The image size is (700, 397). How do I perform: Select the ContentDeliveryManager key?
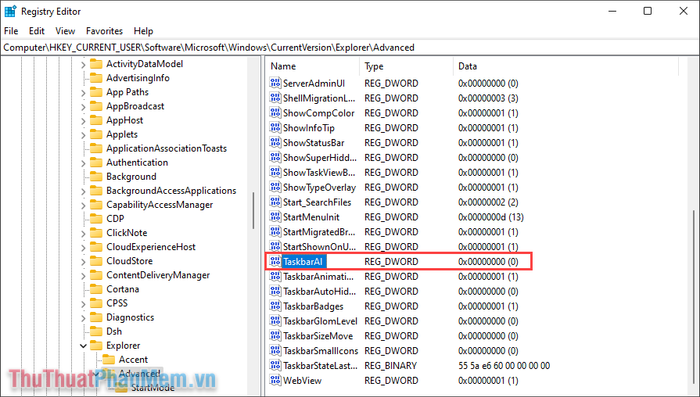158,275
